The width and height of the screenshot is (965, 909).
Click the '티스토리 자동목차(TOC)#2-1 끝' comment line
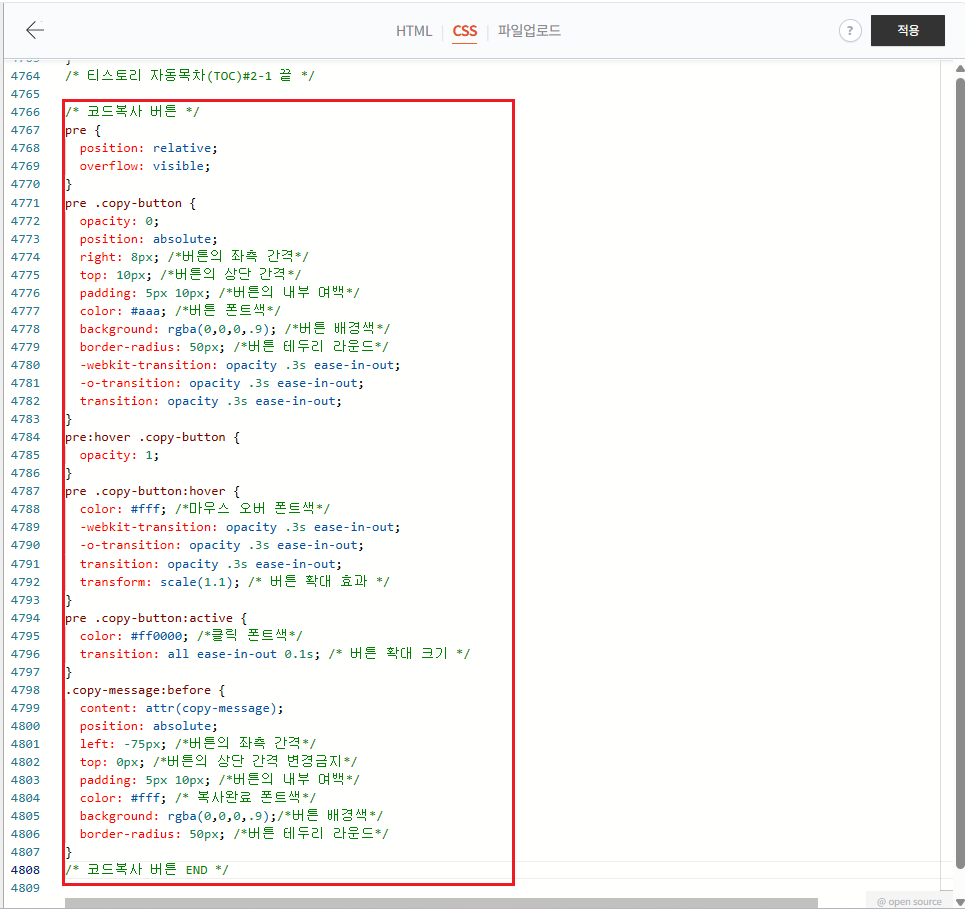pos(190,76)
